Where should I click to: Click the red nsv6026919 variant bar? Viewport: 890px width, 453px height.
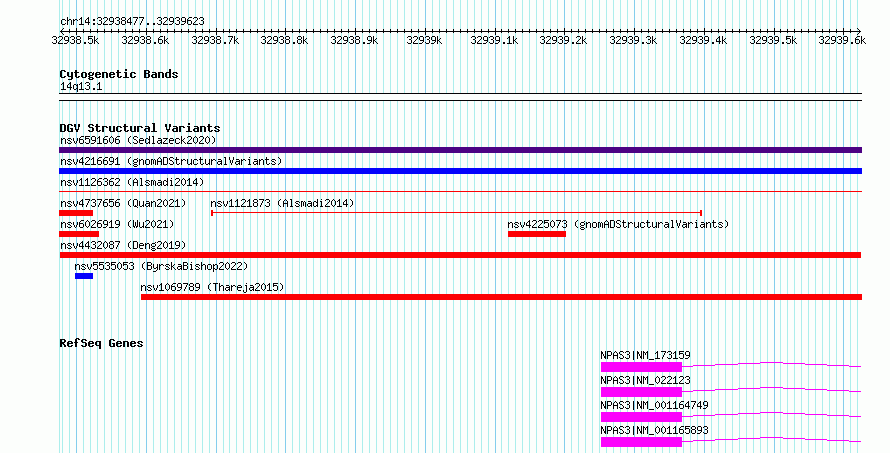[x=79, y=234]
